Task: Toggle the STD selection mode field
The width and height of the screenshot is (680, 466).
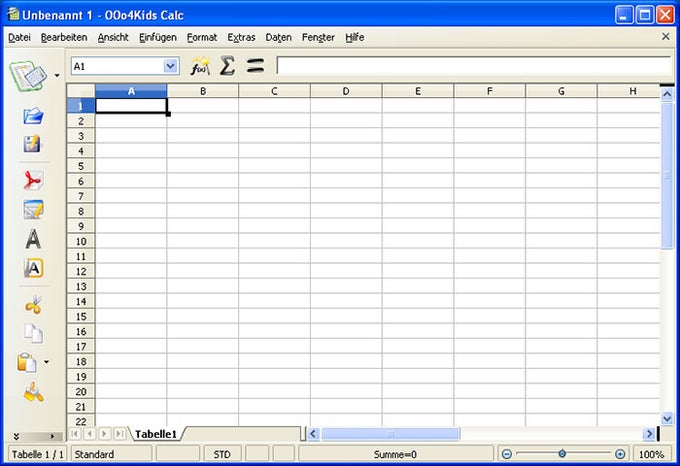Action: coord(222,454)
